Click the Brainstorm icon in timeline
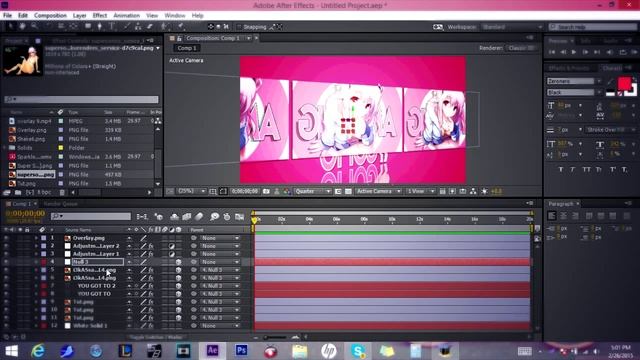 pyautogui.click(x=214, y=217)
